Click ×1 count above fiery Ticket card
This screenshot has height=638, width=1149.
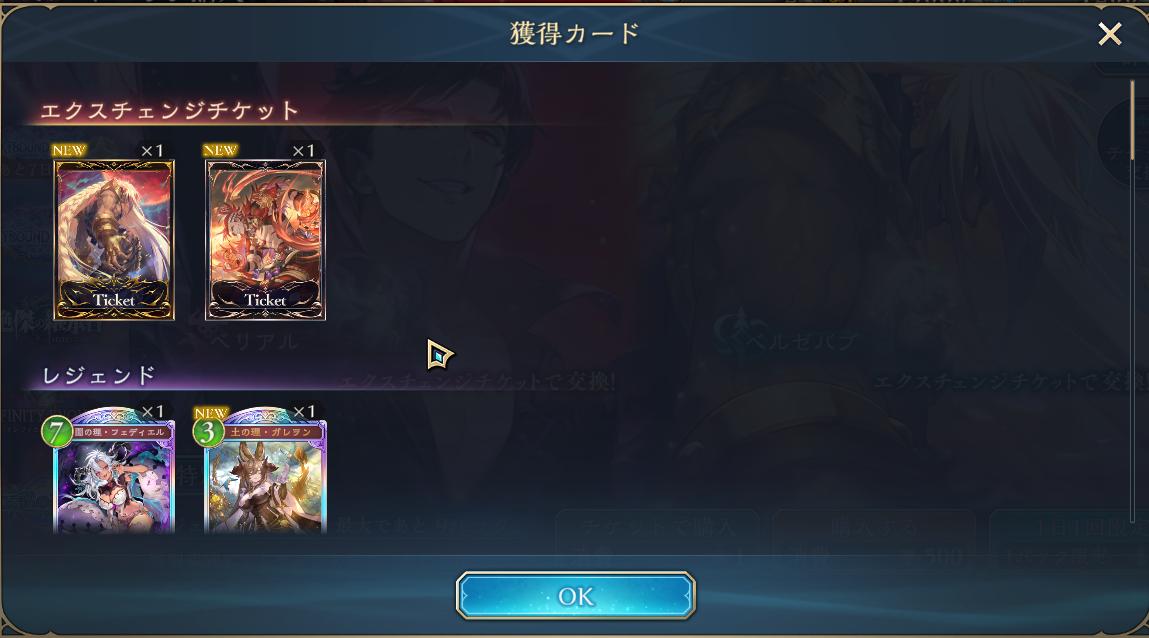(x=303, y=151)
